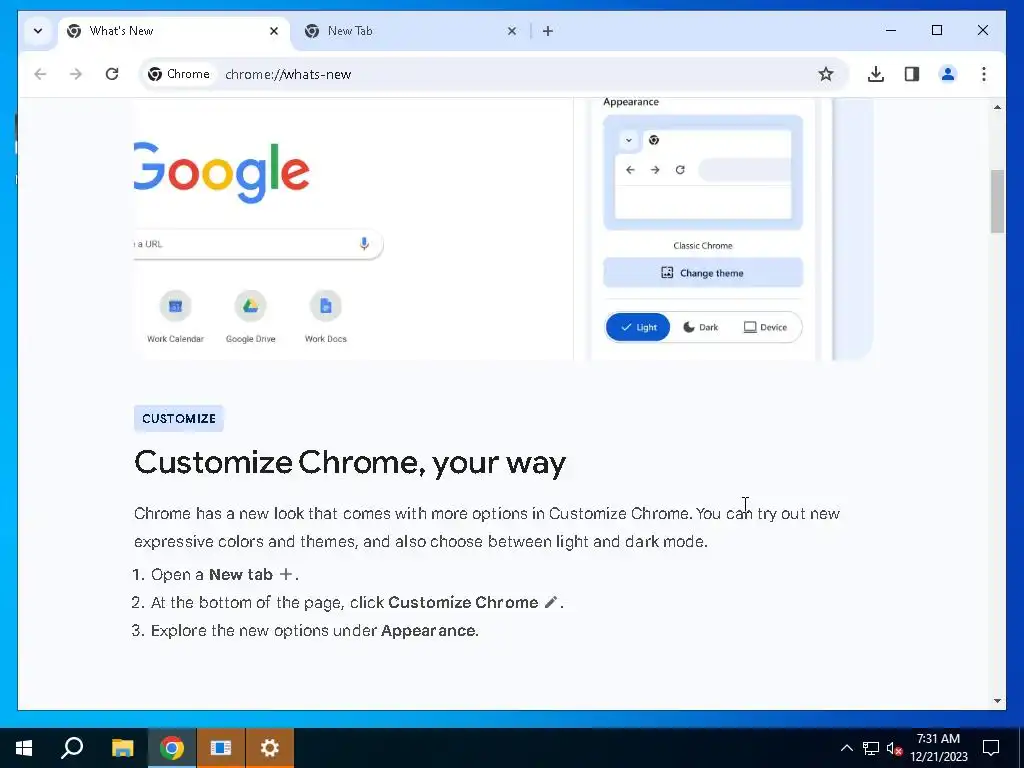Click the microphone icon in search box
This screenshot has width=1024, height=768.
tap(364, 244)
